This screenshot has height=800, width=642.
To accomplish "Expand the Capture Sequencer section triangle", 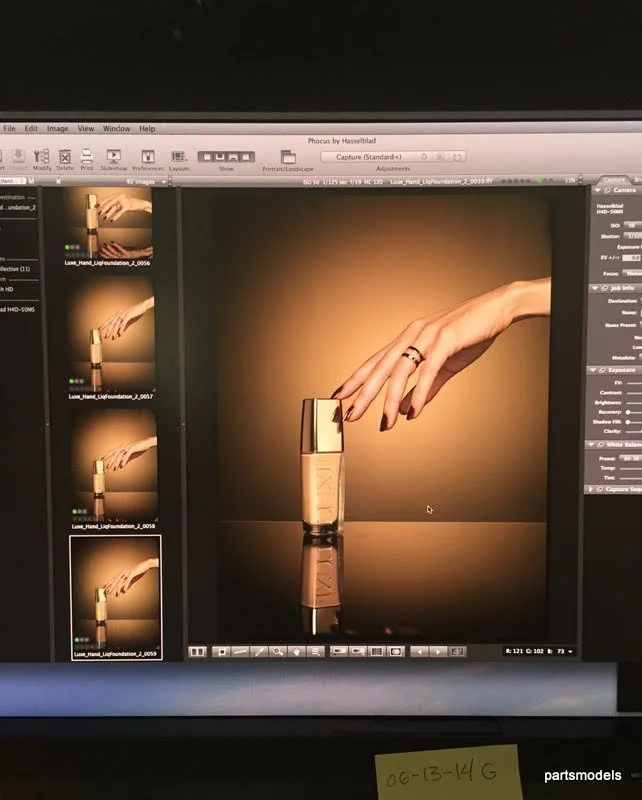I will pyautogui.click(x=591, y=489).
